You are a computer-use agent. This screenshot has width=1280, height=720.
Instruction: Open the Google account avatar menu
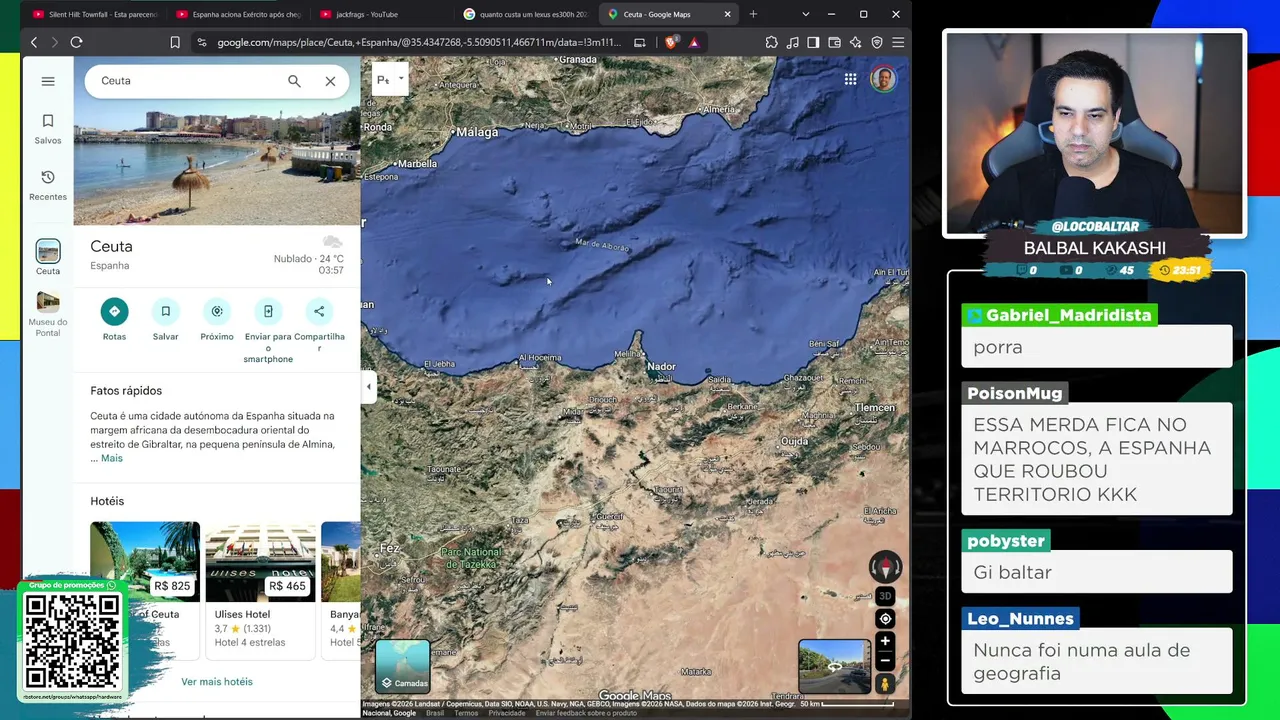point(883,80)
